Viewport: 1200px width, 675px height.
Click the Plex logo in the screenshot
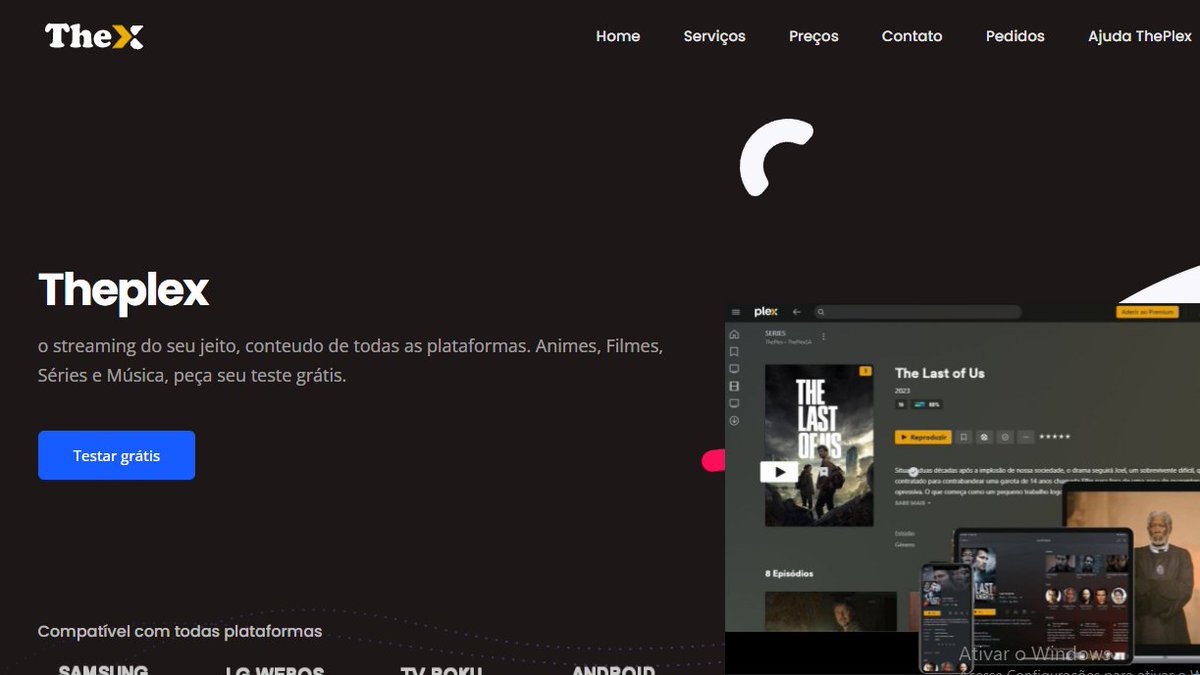[x=766, y=312]
